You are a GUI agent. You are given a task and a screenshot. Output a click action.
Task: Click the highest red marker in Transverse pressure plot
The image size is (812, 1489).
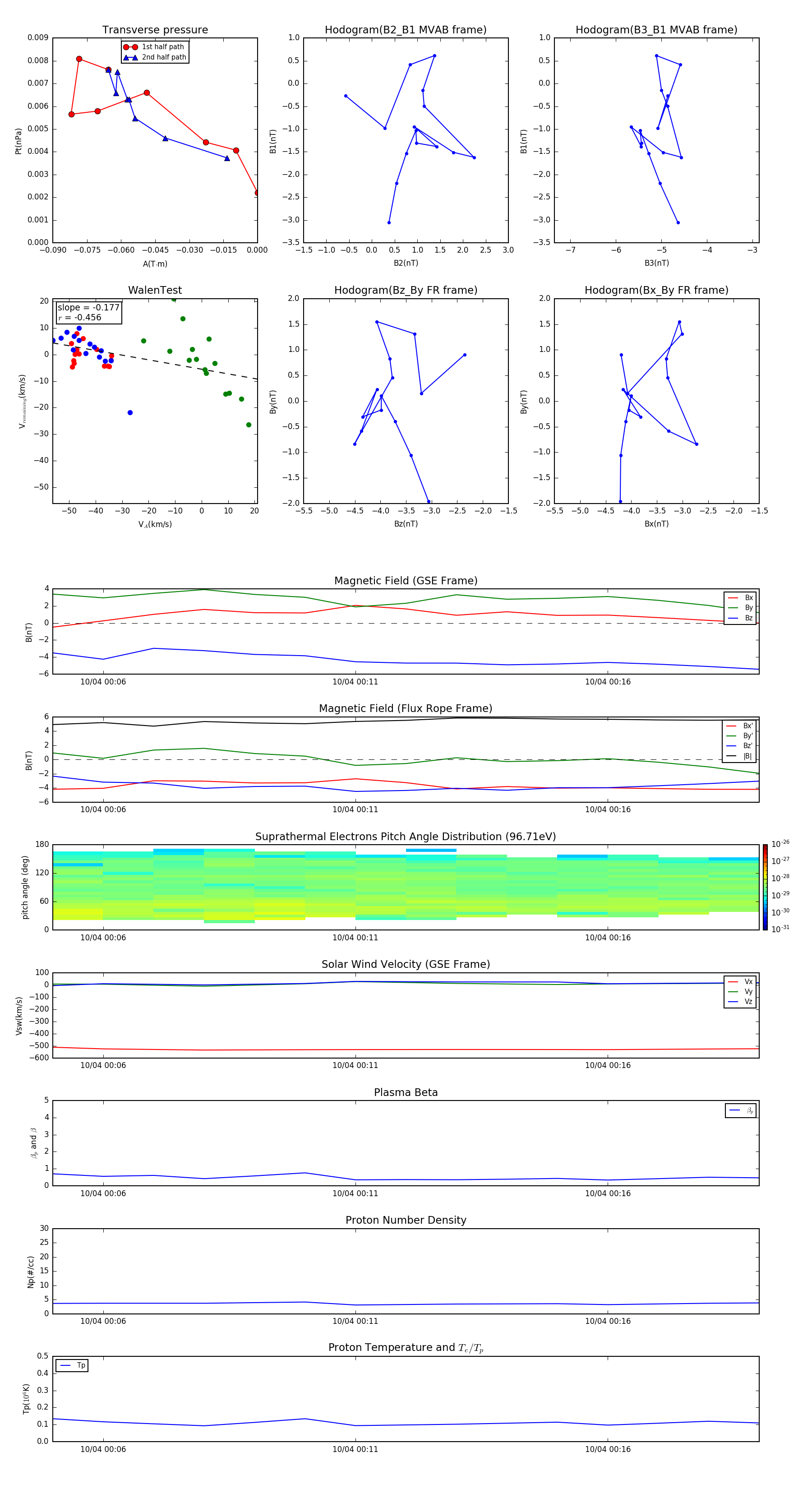click(79, 59)
